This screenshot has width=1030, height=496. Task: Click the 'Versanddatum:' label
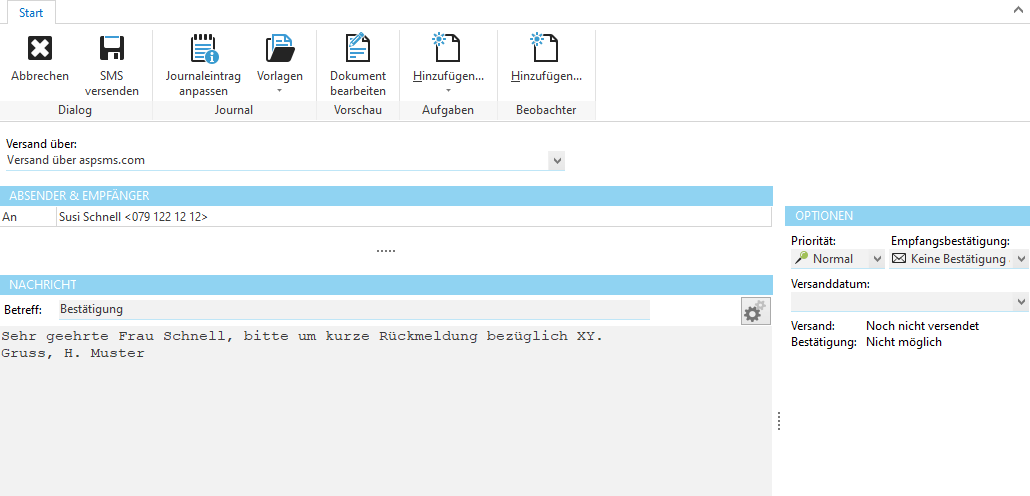pos(830,284)
